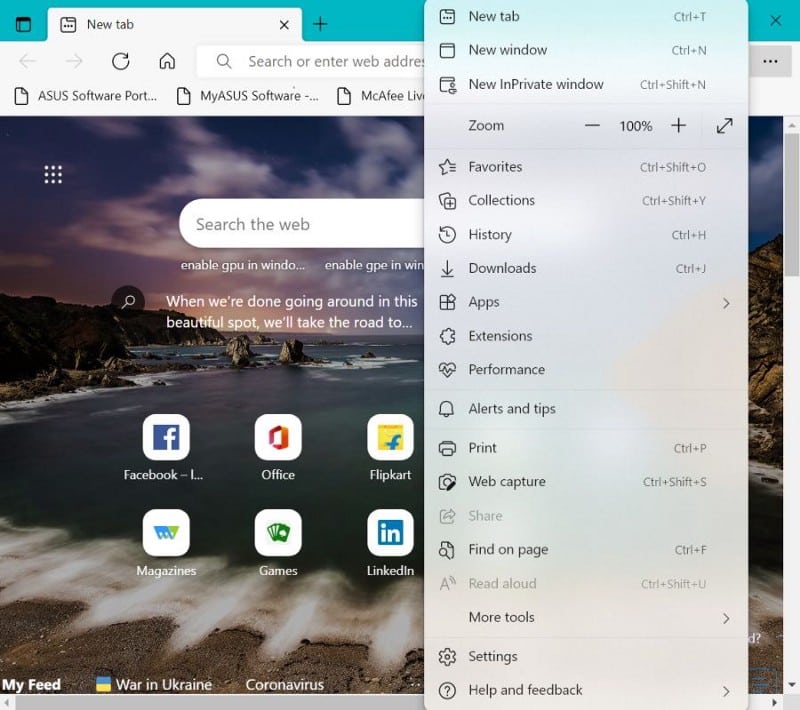This screenshot has height=710, width=800.
Task: Select New InPrivate window menu item
Action: tap(586, 84)
